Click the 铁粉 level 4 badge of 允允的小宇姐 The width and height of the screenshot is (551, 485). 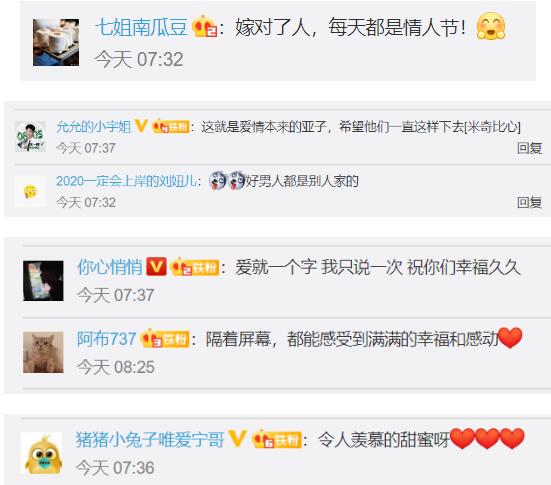170,126
